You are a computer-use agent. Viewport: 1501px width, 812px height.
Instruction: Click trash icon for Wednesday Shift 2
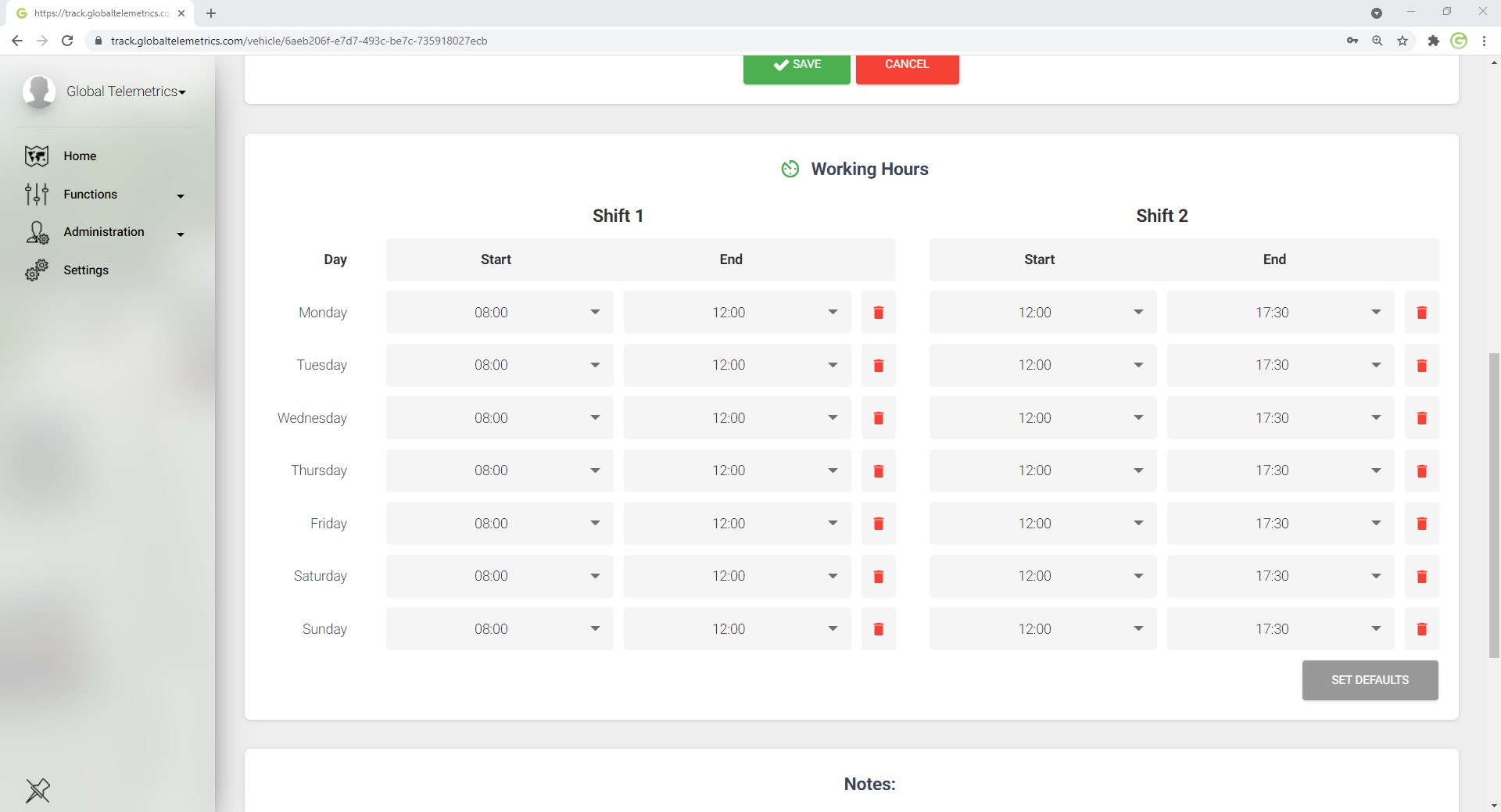pyautogui.click(x=1421, y=418)
